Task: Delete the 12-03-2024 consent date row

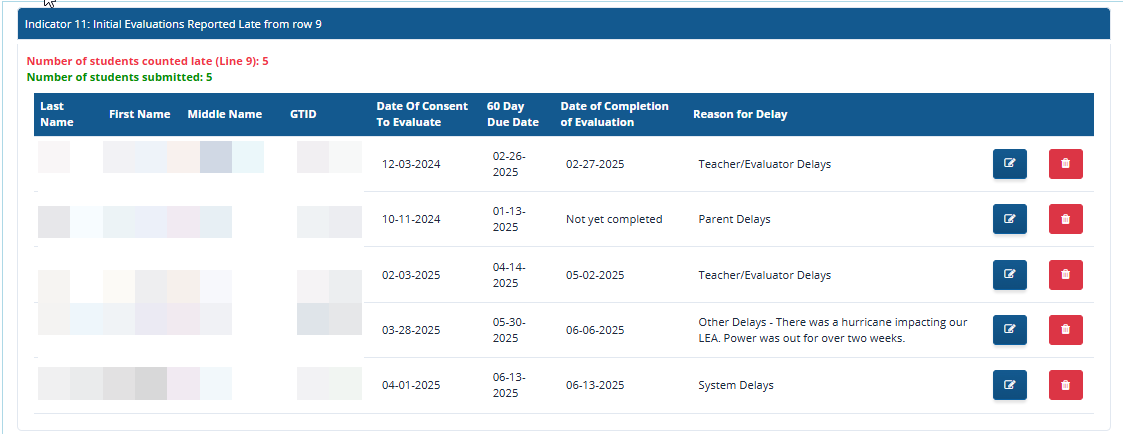Action: point(1065,164)
